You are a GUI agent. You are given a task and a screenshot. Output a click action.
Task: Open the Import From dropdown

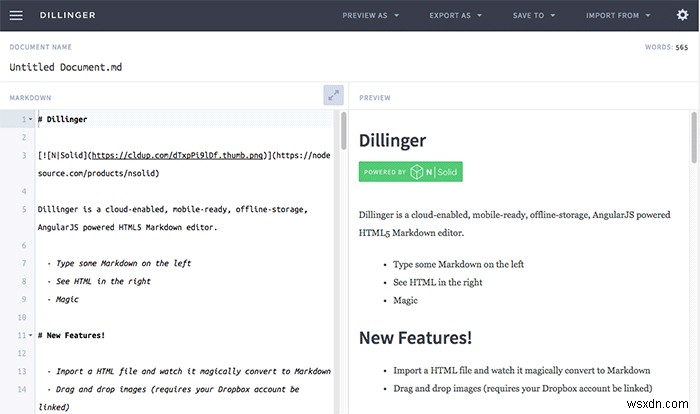pos(618,16)
